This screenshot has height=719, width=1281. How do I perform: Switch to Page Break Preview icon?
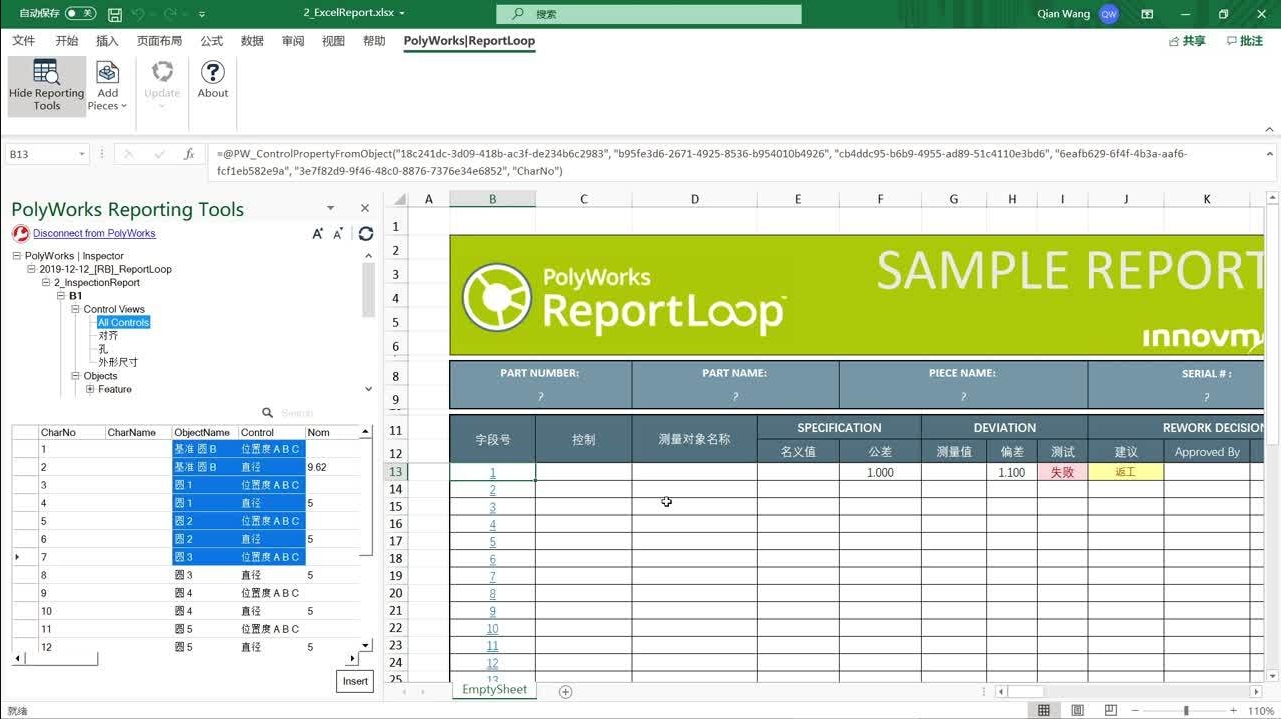[x=1111, y=710]
